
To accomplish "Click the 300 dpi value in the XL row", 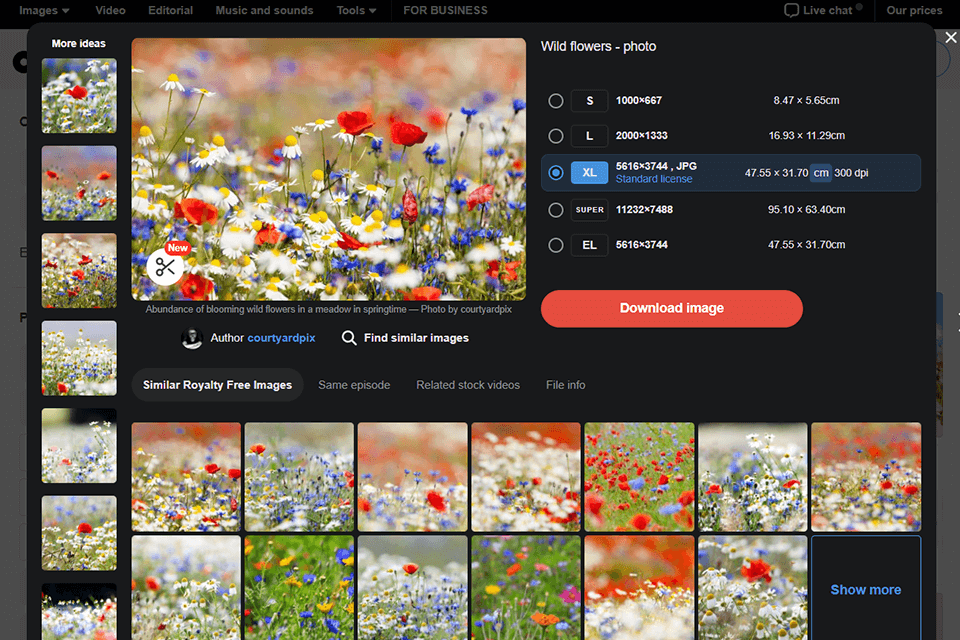I will (x=851, y=173).
